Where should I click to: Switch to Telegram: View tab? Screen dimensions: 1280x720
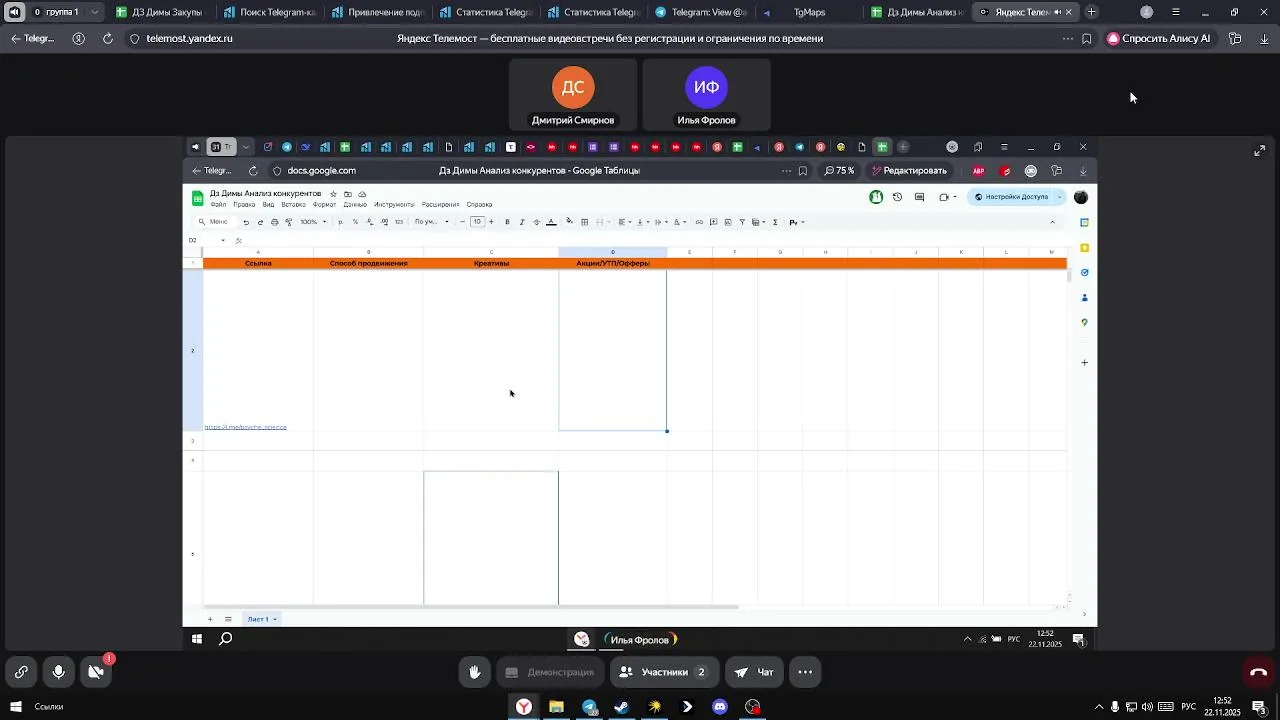pos(701,12)
